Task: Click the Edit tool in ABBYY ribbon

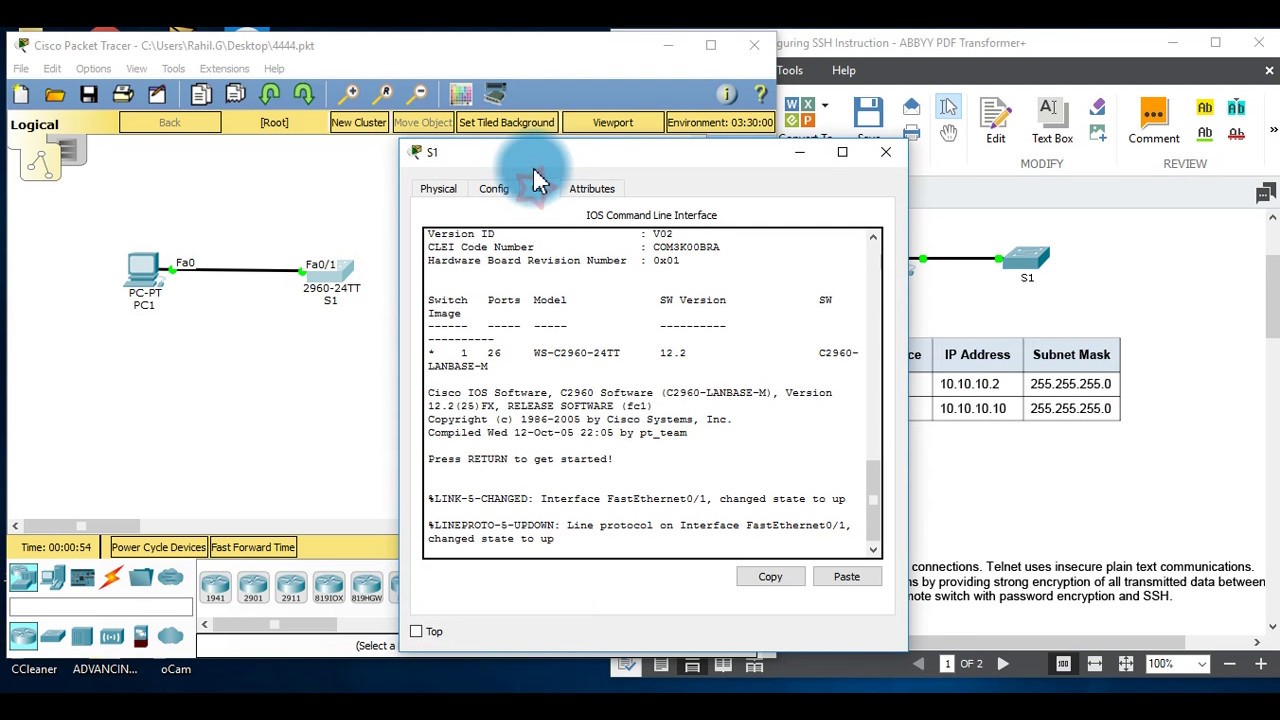Action: [996, 122]
